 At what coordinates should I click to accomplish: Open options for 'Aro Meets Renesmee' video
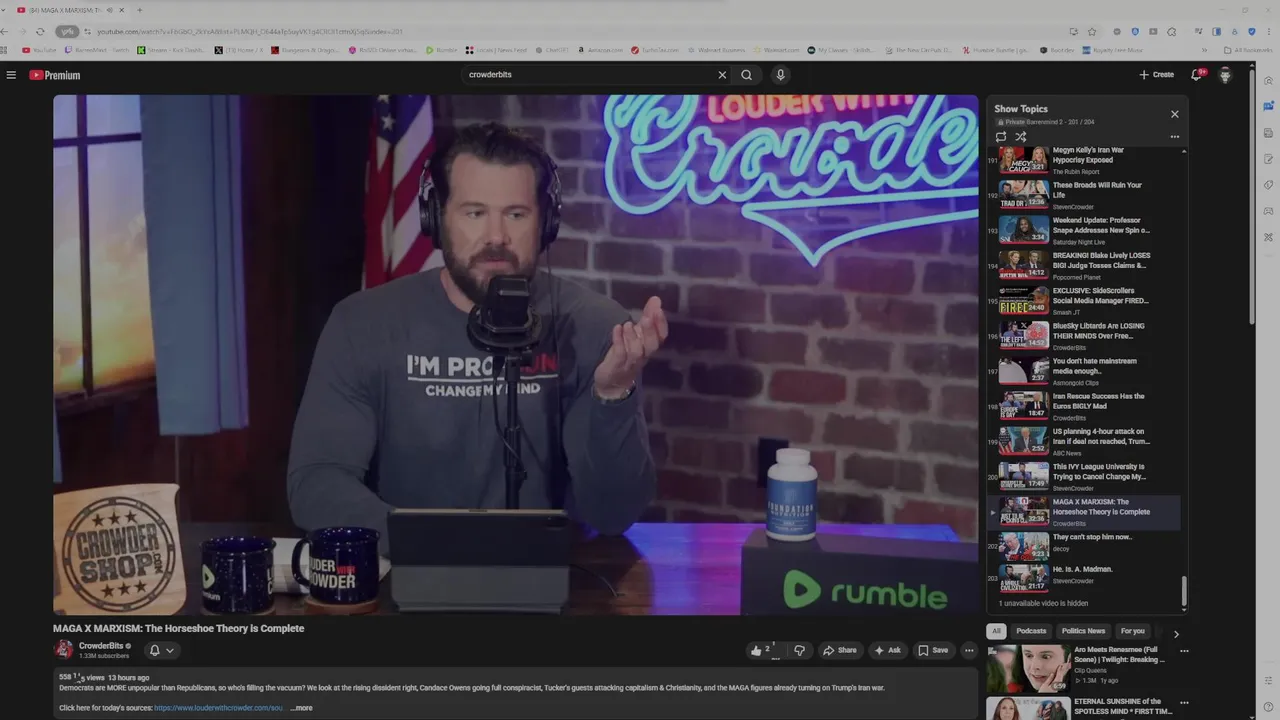click(1184, 651)
